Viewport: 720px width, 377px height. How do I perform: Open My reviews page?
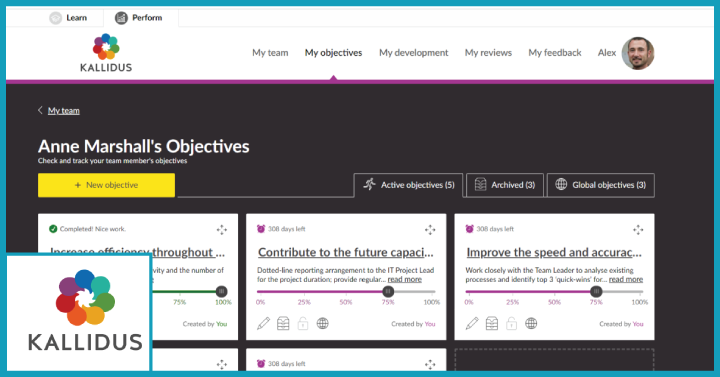tap(488, 53)
